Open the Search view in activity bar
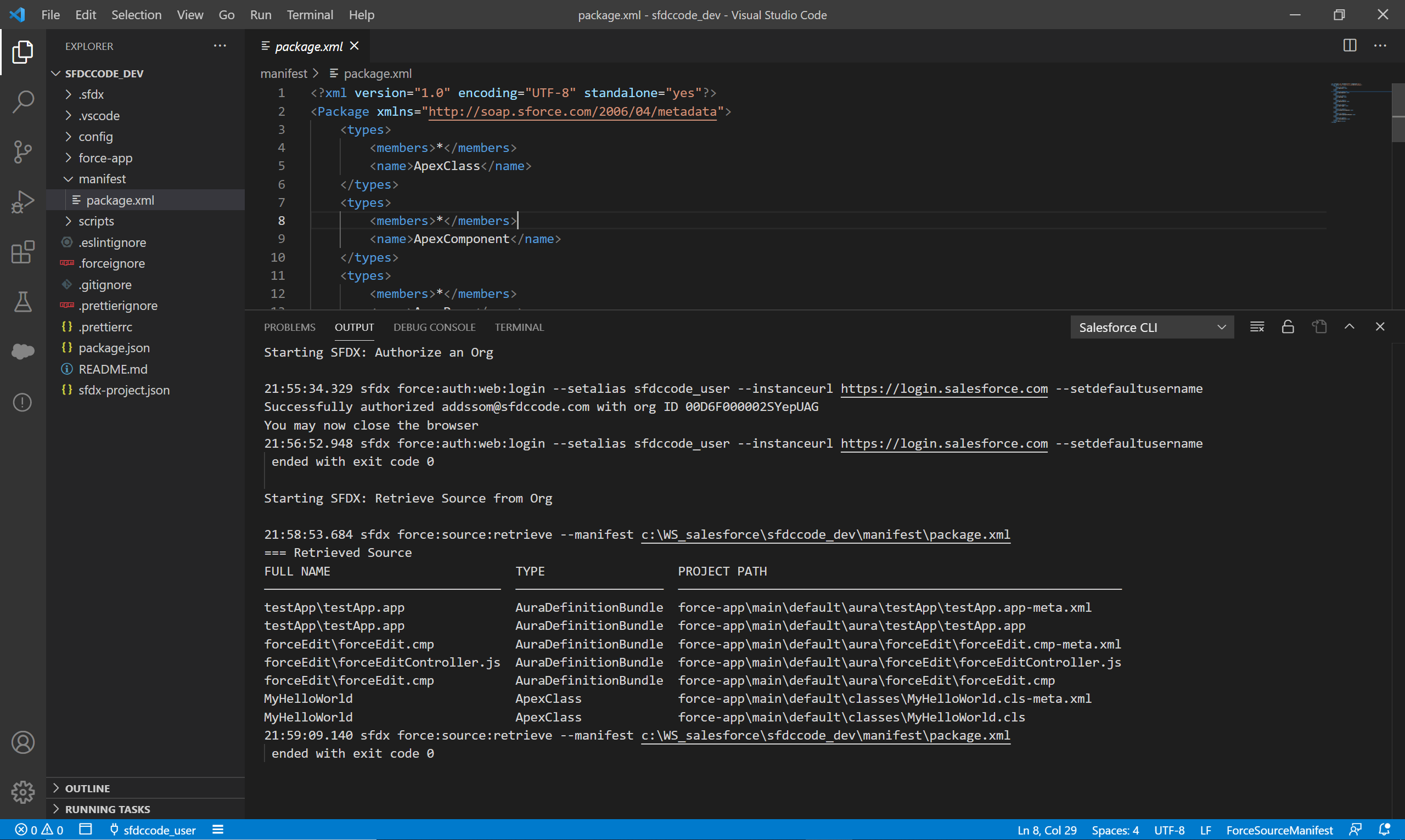 click(23, 102)
